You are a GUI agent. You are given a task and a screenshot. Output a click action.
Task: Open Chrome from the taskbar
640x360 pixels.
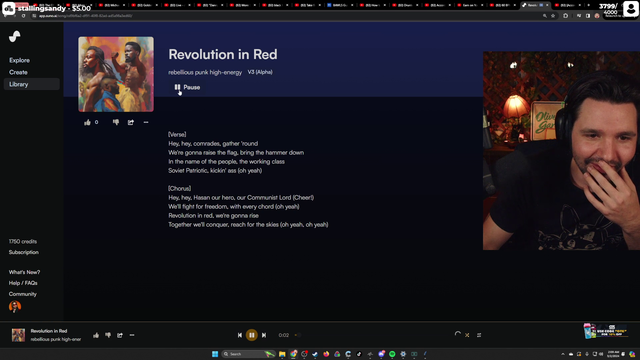click(x=293, y=354)
